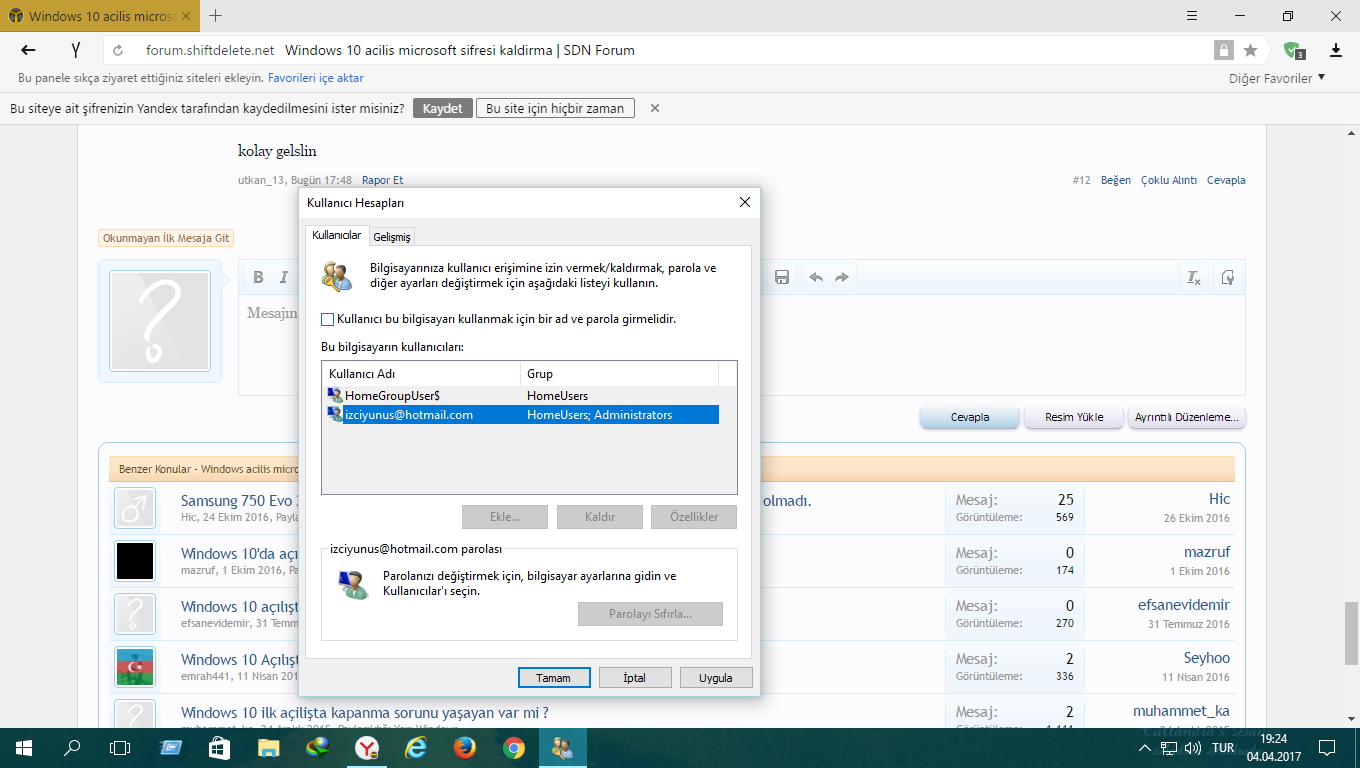Screen dimensions: 1360x768
Task: Open taskbar search magnifier
Action: tap(72, 747)
